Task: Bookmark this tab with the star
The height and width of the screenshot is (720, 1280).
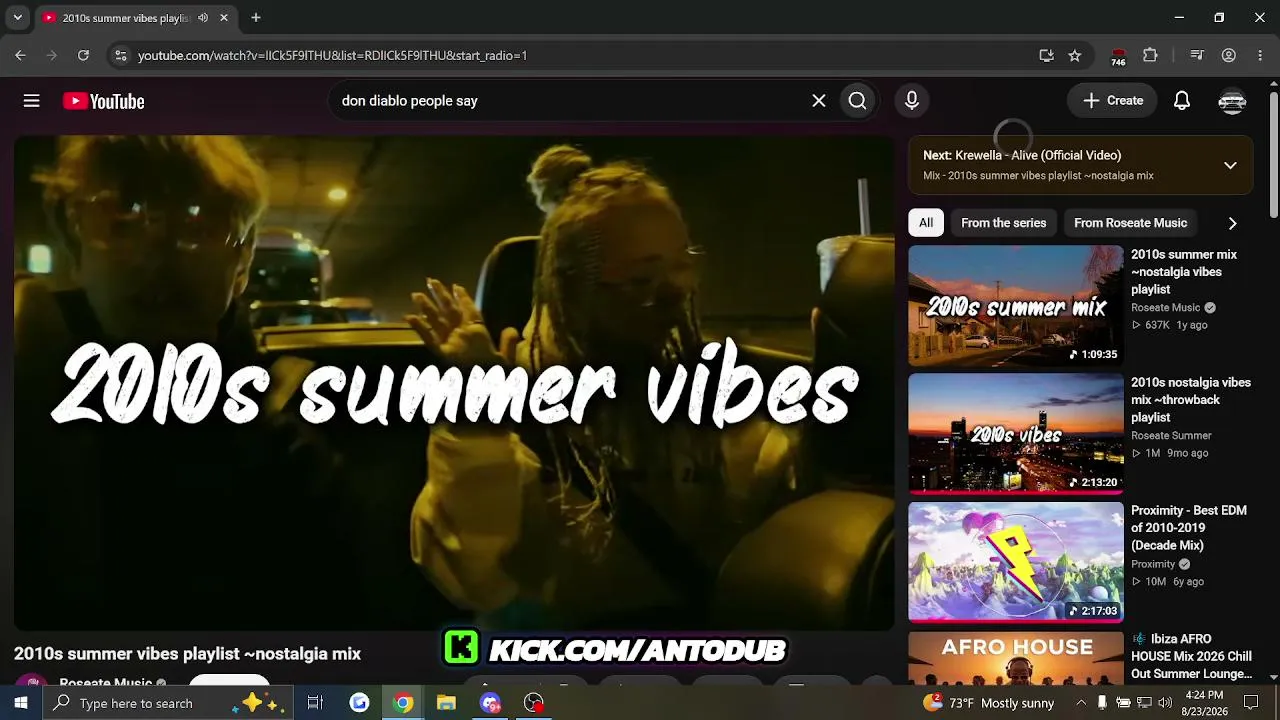Action: pyautogui.click(x=1075, y=55)
